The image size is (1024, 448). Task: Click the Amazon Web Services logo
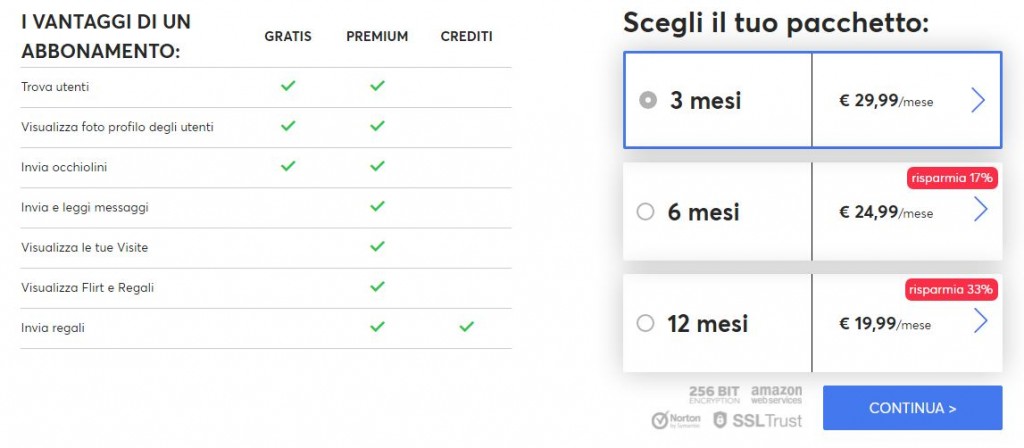pyautogui.click(x=776, y=394)
